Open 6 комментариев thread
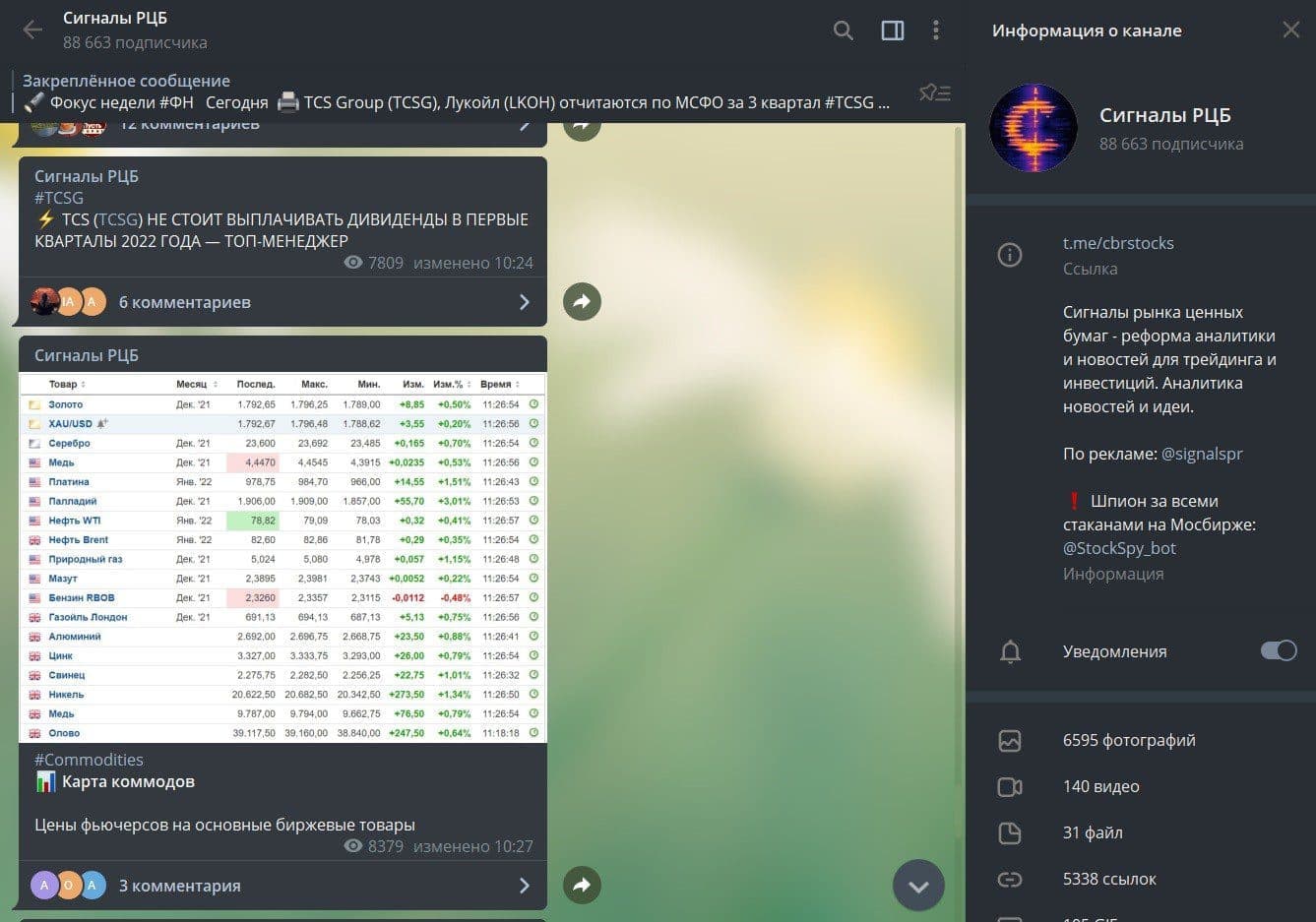1316x922 pixels. pyautogui.click(x=282, y=302)
